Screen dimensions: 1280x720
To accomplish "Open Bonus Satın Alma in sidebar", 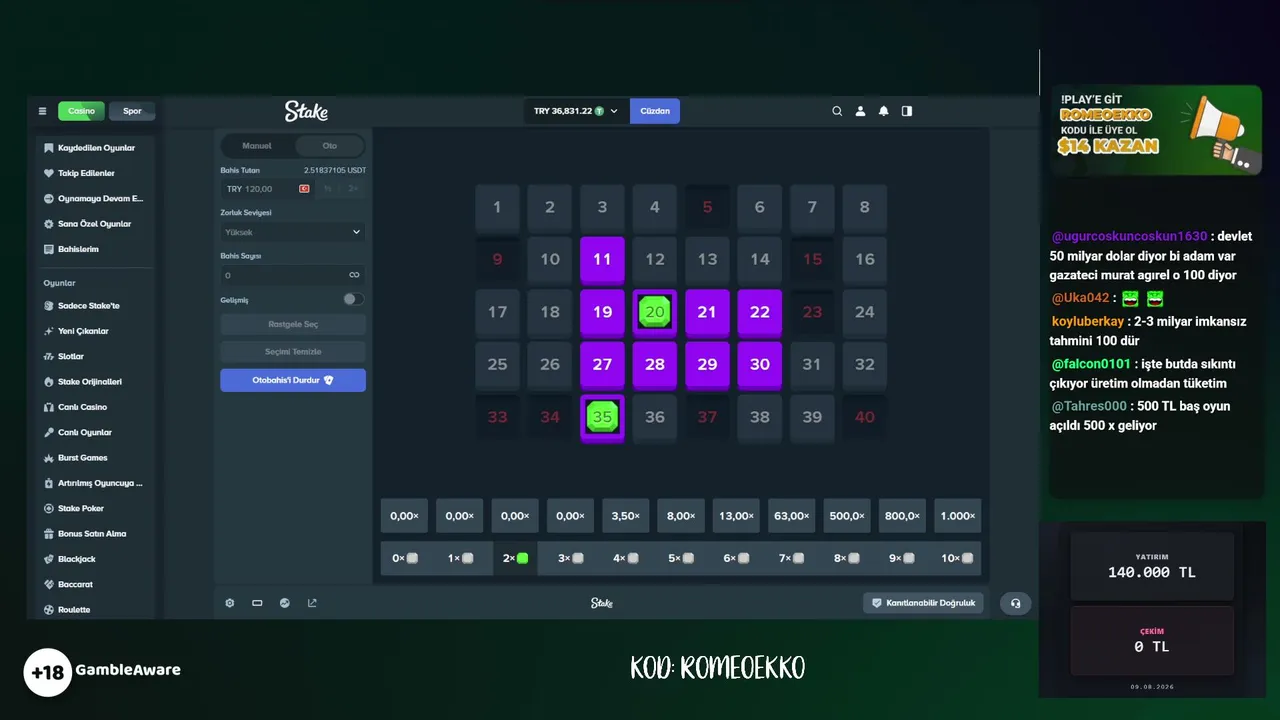I will 90,534.
